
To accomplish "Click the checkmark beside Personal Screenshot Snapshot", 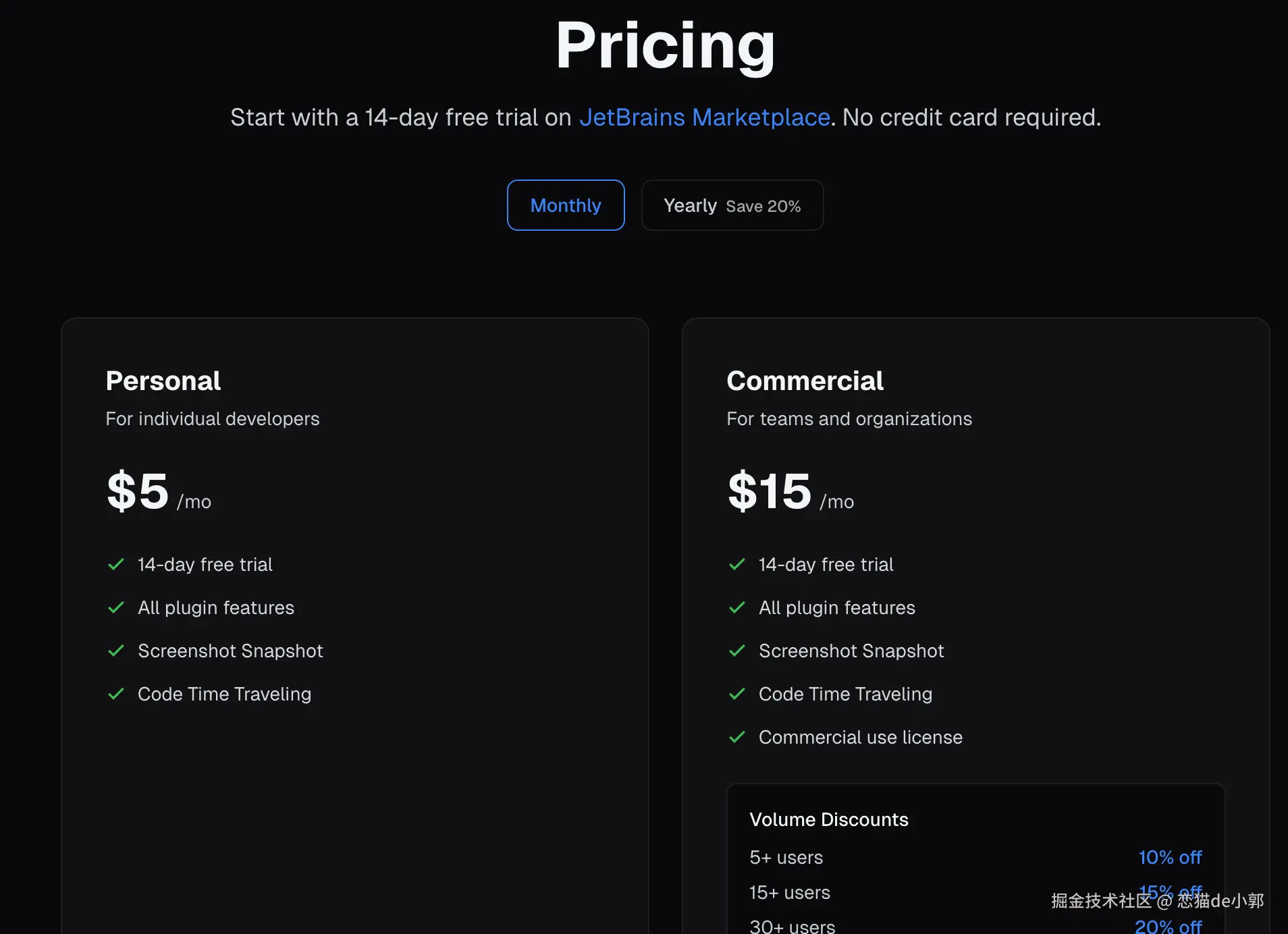I will coord(116,651).
